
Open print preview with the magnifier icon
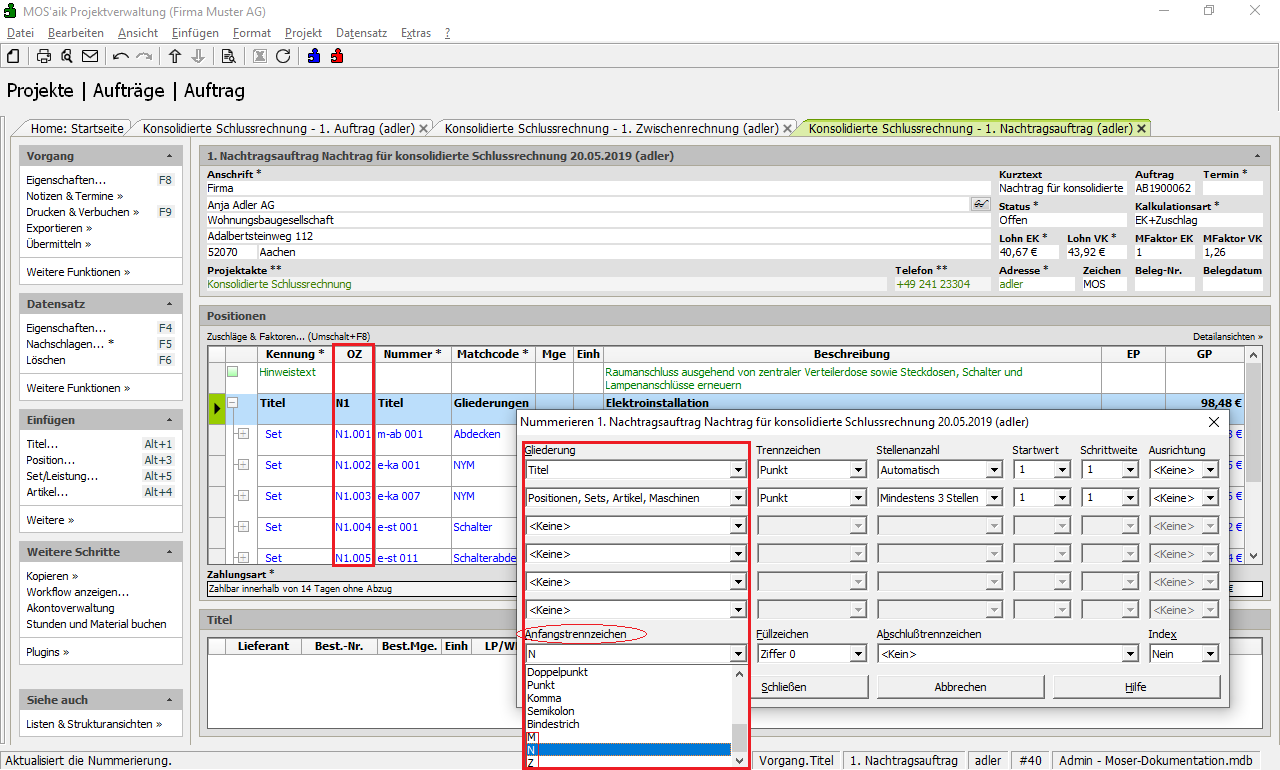tap(67, 56)
